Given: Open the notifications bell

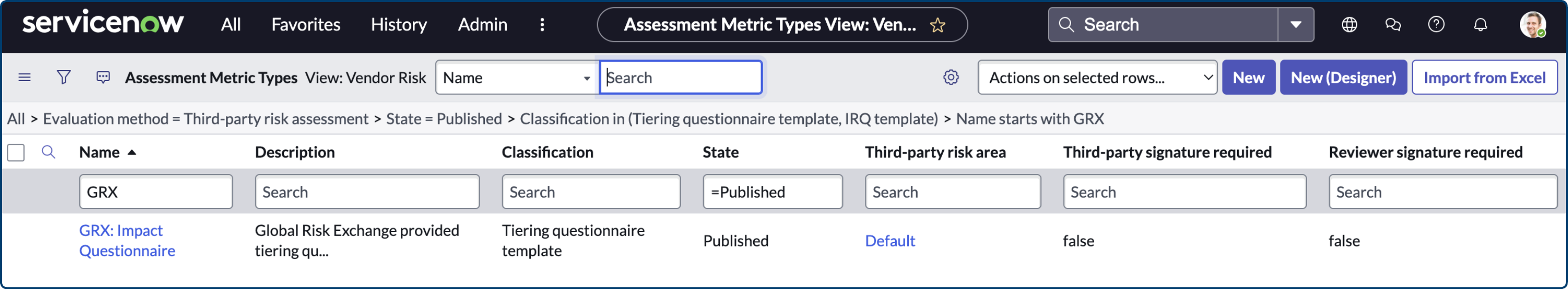Looking at the screenshot, I should 1480,25.
